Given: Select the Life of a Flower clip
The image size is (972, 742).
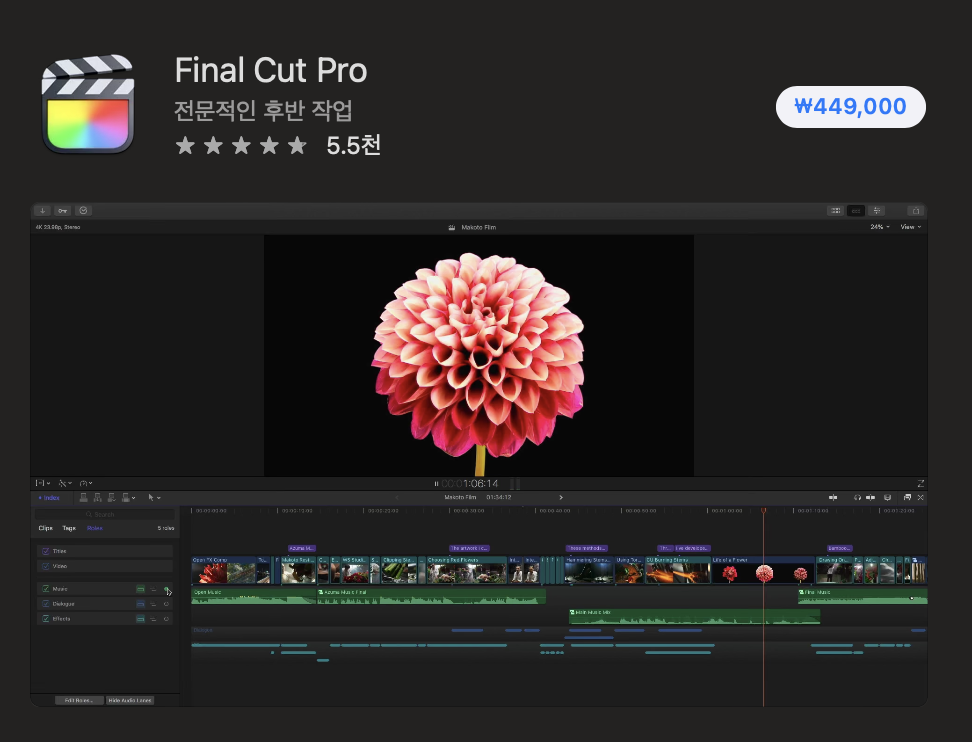Looking at the screenshot, I should point(762,570).
